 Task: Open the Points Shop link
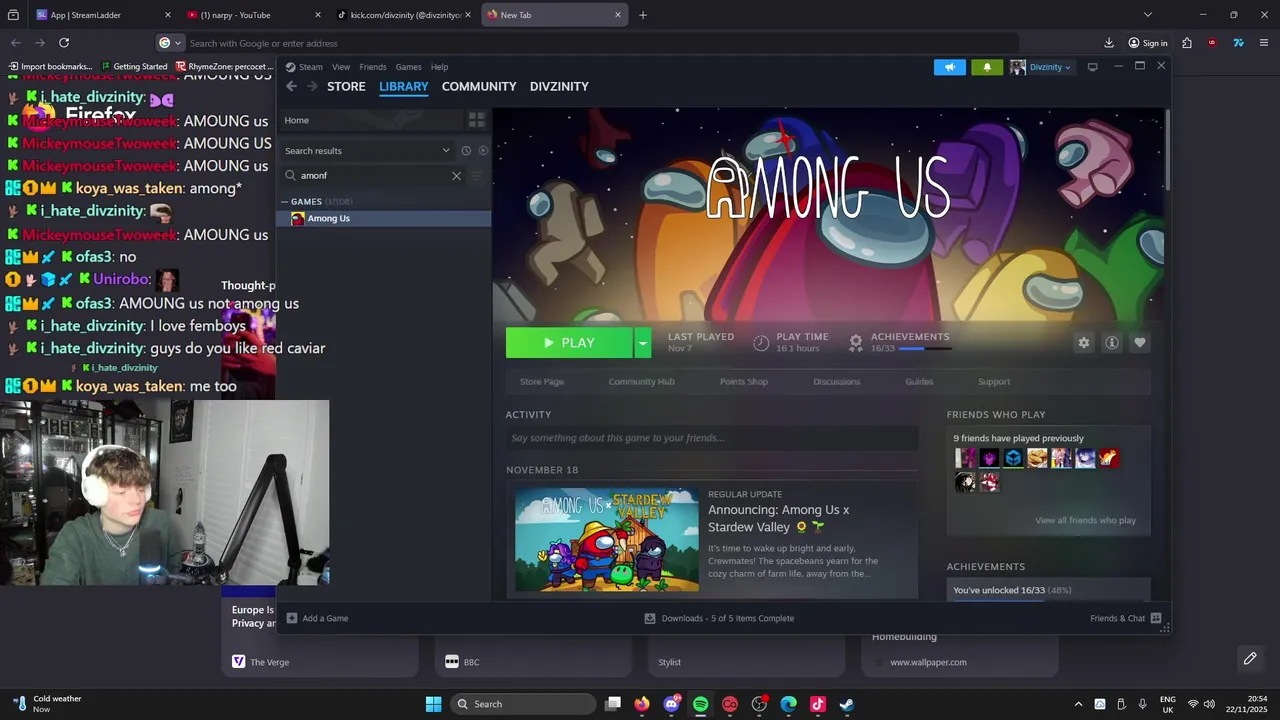[x=744, y=382]
